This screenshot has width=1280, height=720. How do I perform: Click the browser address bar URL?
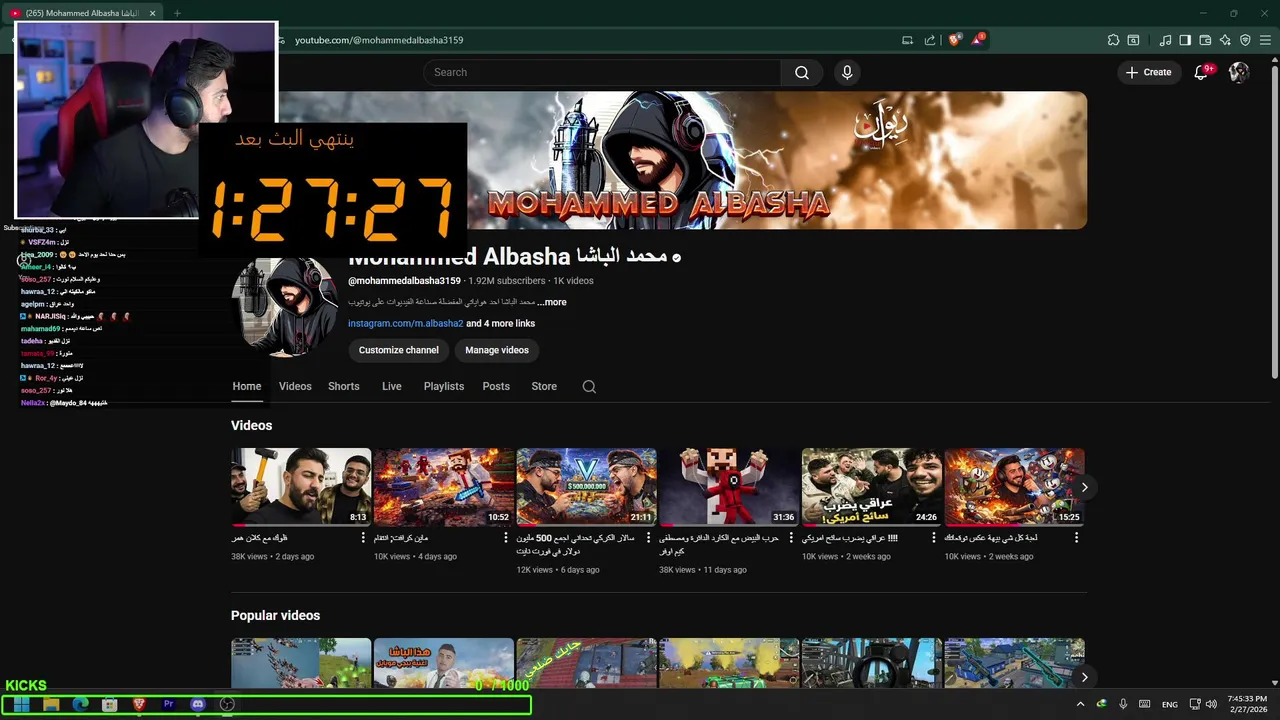click(379, 40)
